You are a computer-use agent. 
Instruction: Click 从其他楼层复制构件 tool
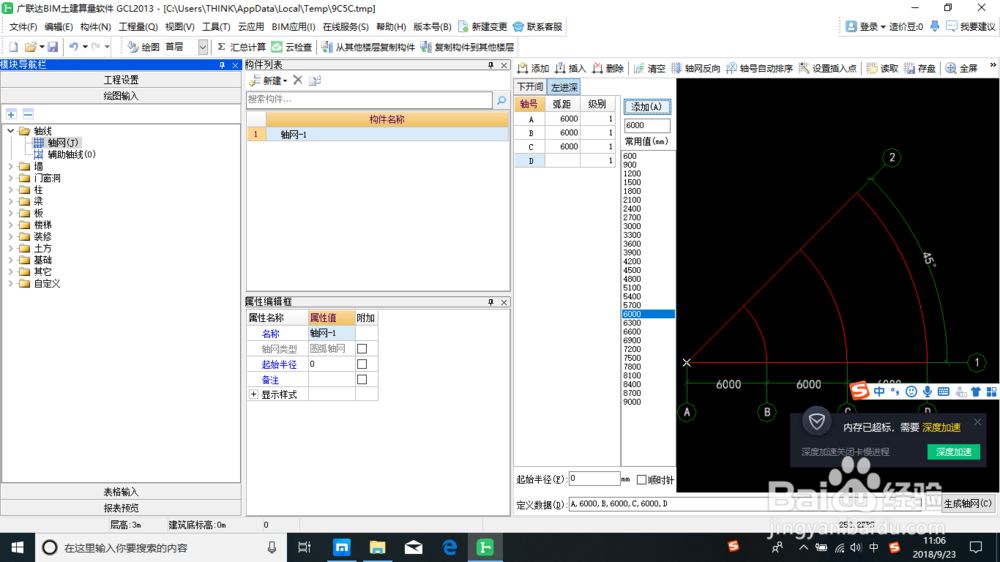[x=369, y=47]
